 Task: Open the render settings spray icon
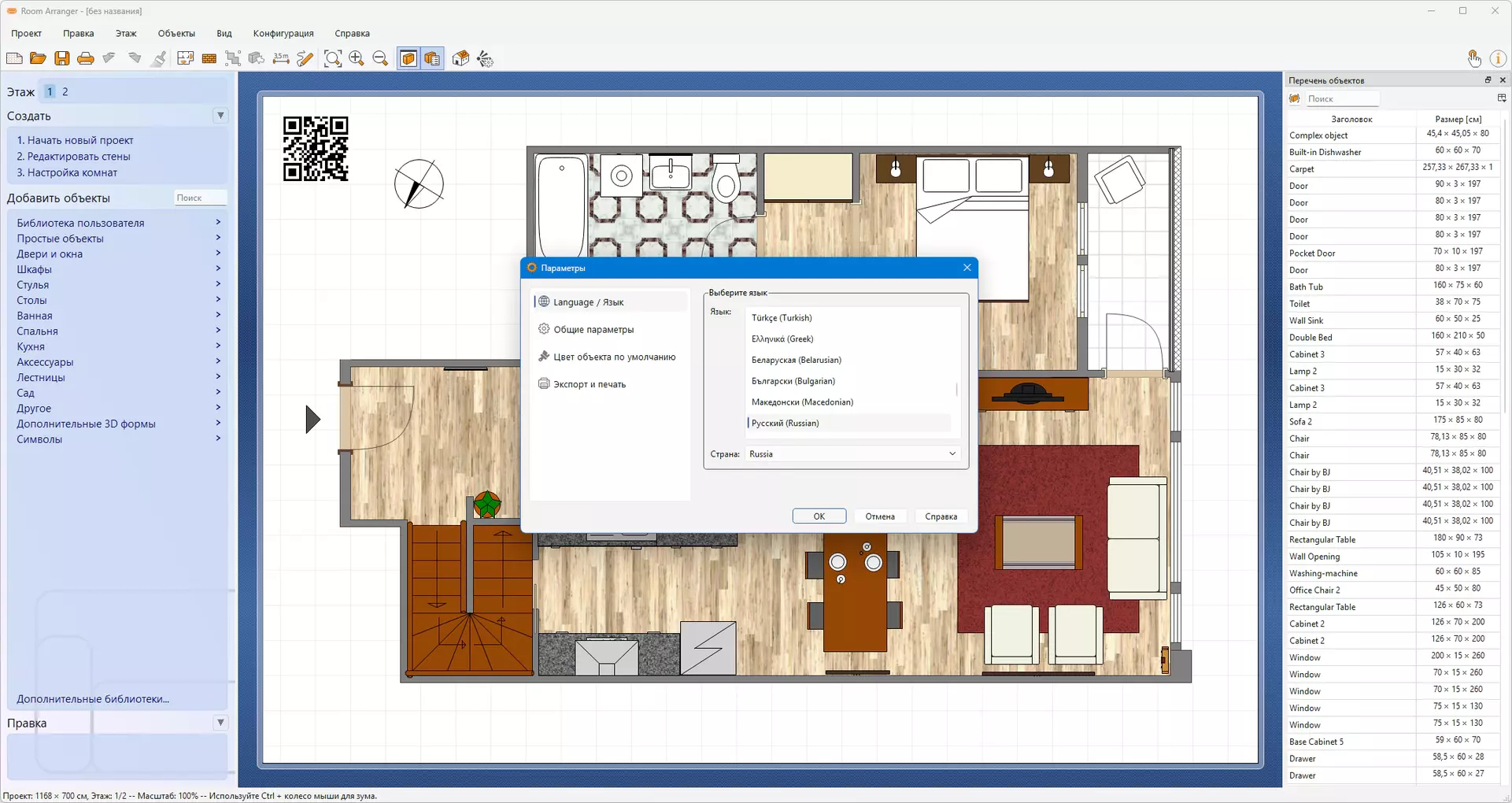pos(486,58)
